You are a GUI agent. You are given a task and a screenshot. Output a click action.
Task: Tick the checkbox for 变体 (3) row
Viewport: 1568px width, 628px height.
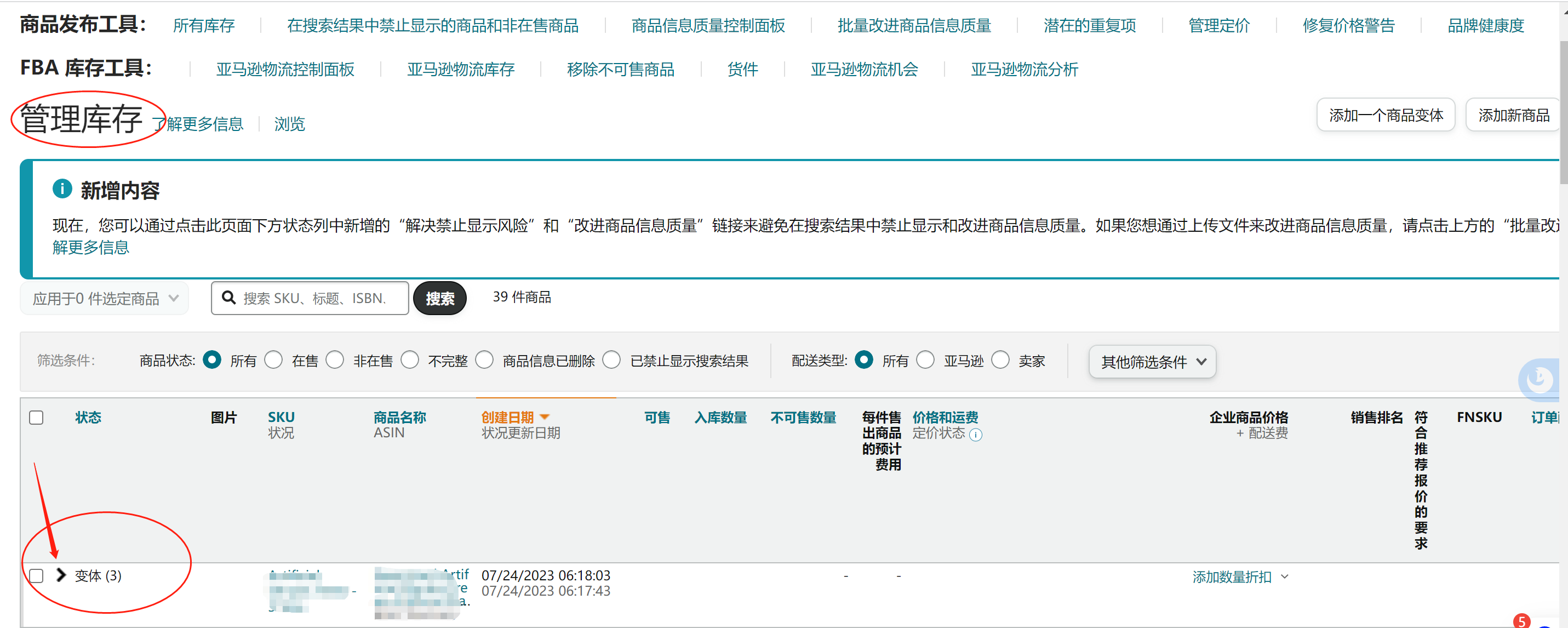click(37, 575)
